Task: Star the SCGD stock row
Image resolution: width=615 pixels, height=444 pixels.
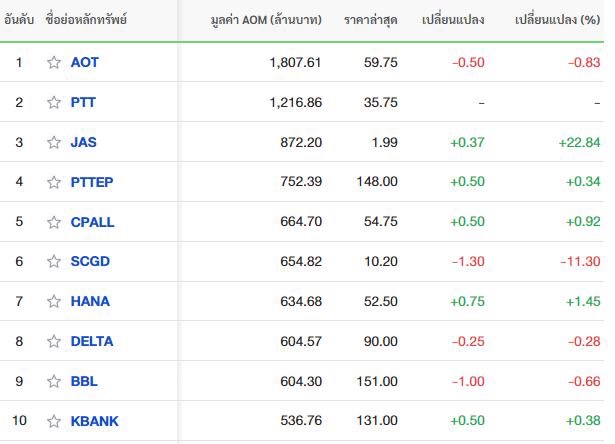Action: pos(54,261)
